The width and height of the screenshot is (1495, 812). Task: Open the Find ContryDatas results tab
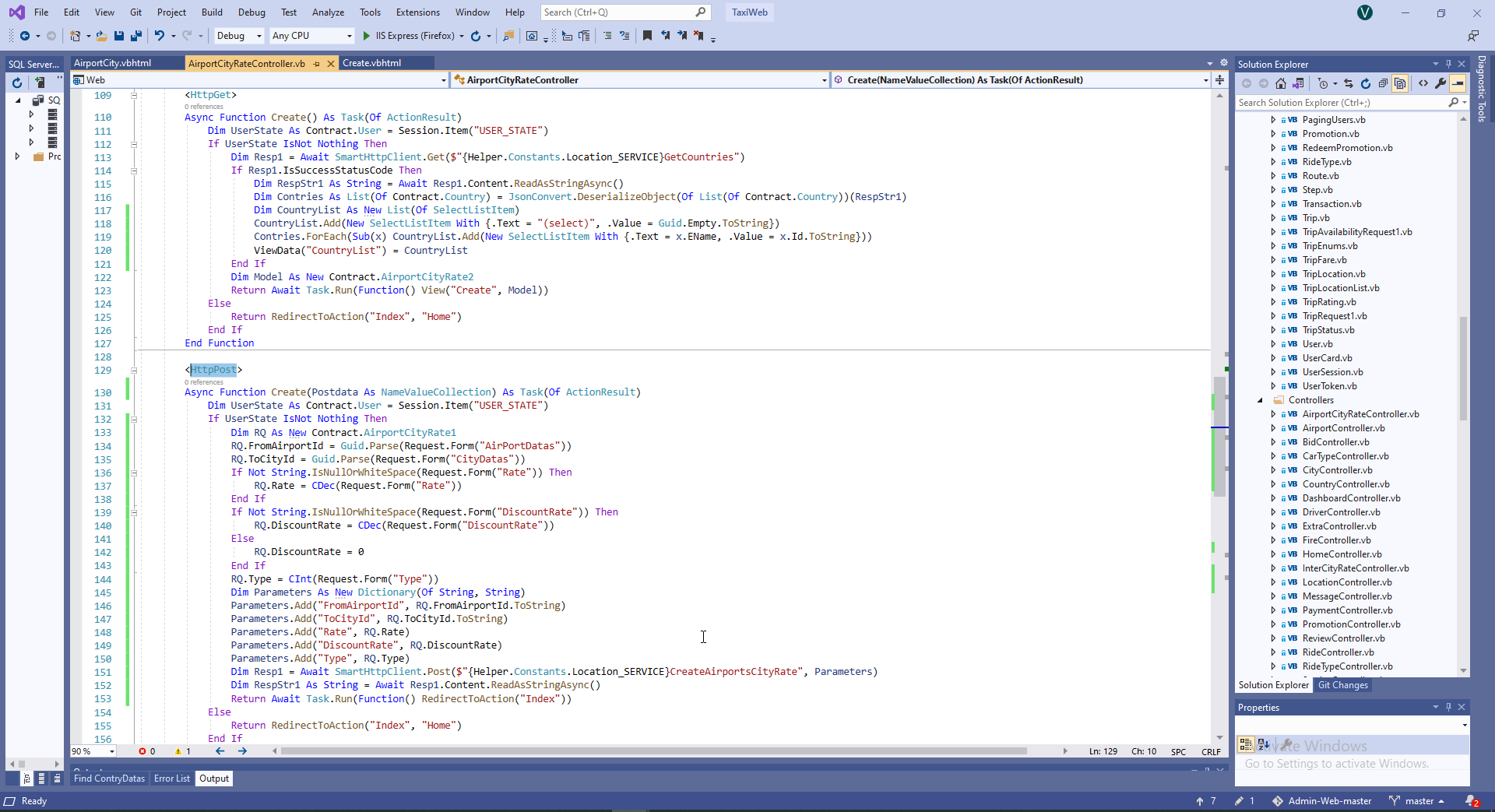(x=109, y=779)
